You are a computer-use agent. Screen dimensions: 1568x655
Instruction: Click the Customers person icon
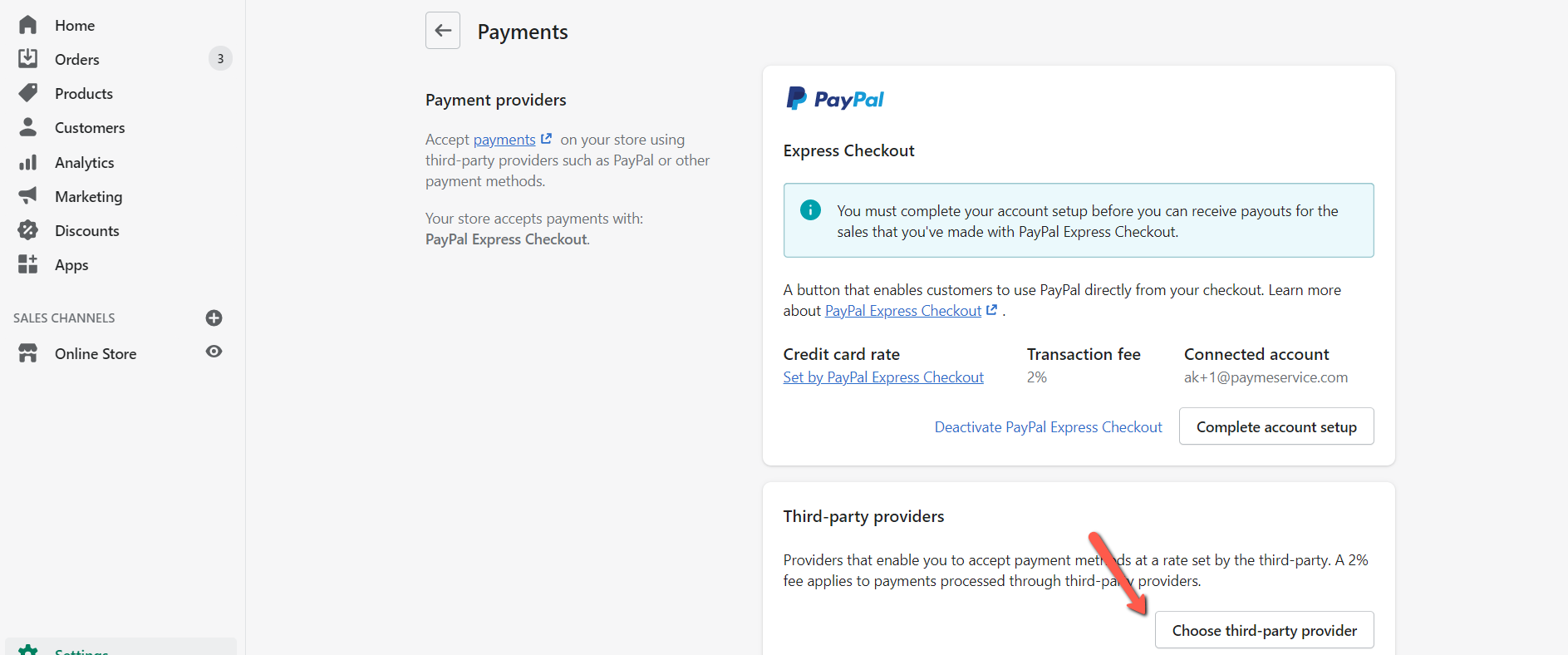click(x=28, y=127)
